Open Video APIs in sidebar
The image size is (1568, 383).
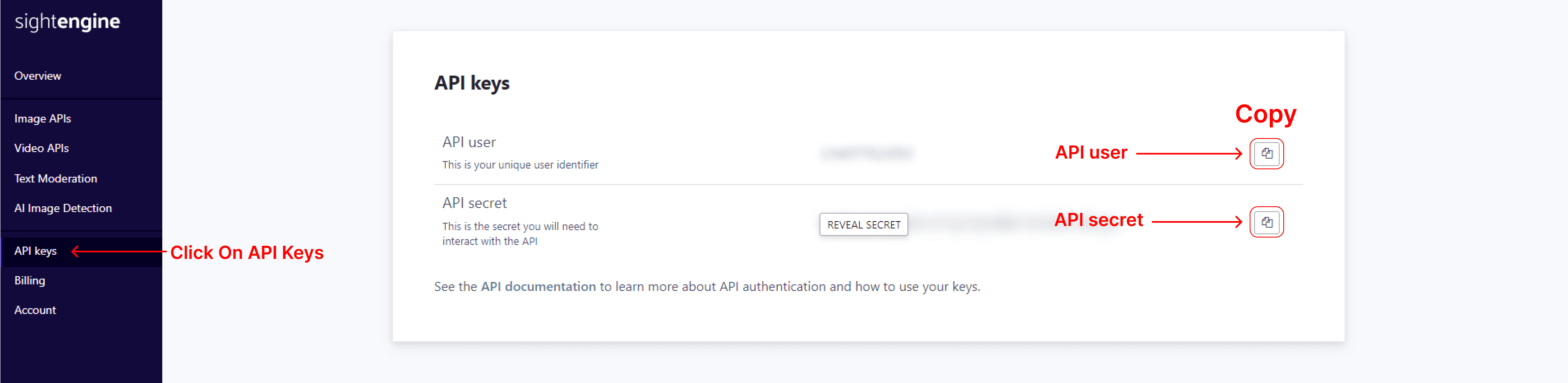tap(41, 148)
